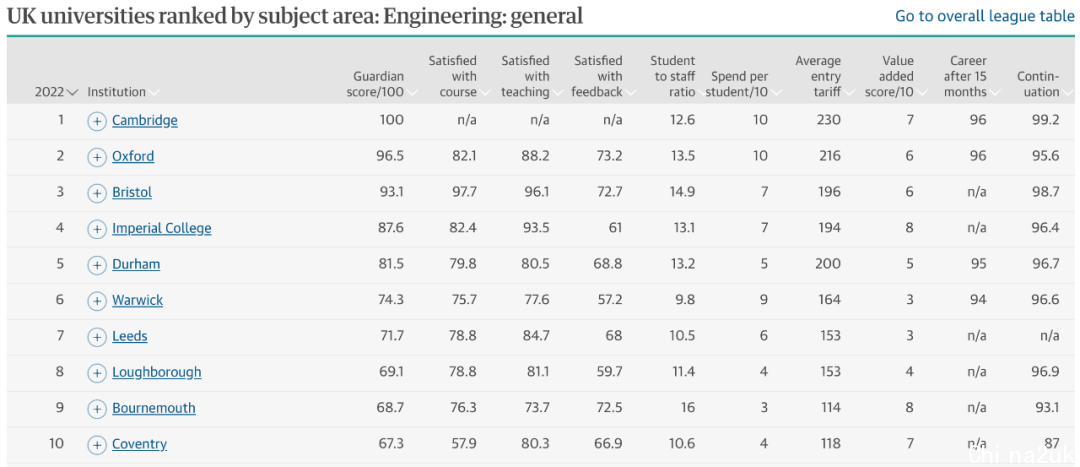Go to overall league table link
The image size is (1080, 467).
pyautogui.click(x=984, y=16)
